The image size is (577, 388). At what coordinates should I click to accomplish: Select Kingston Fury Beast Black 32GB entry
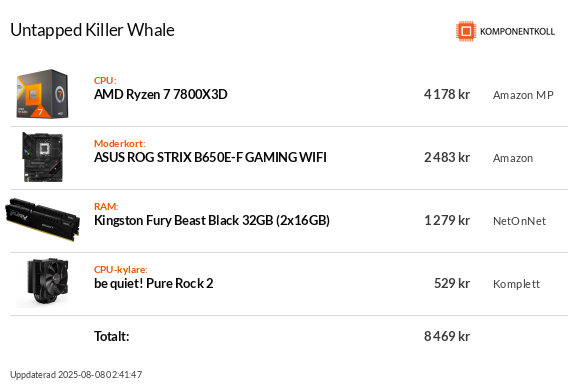[212, 221]
